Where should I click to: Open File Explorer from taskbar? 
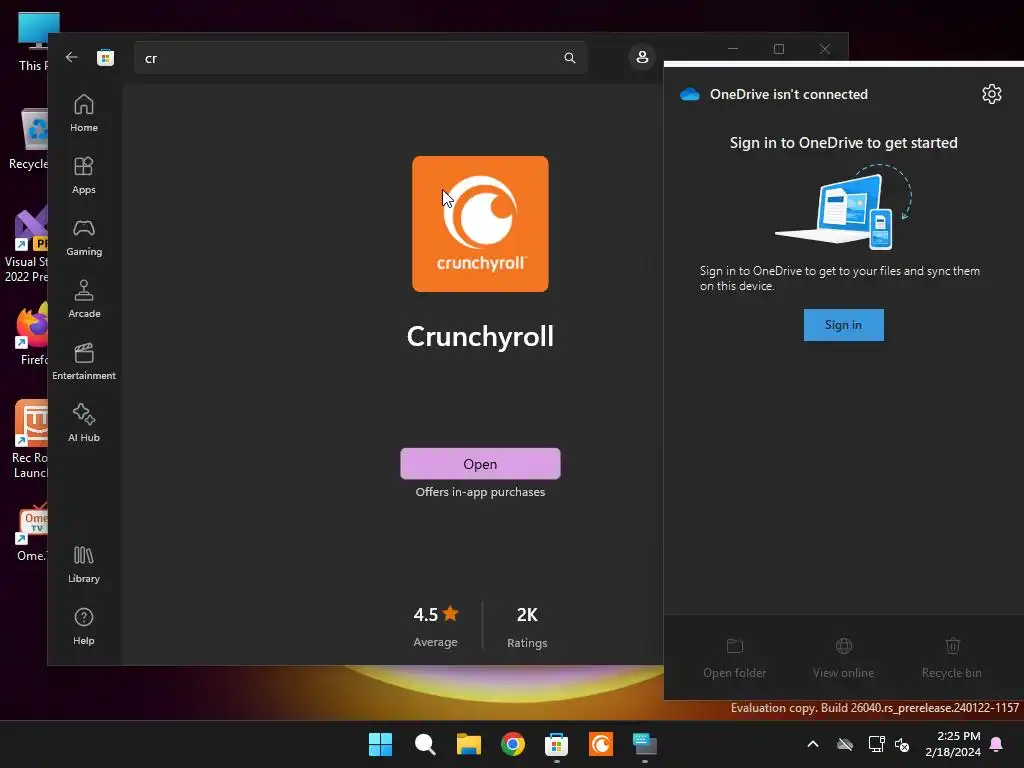(468, 744)
